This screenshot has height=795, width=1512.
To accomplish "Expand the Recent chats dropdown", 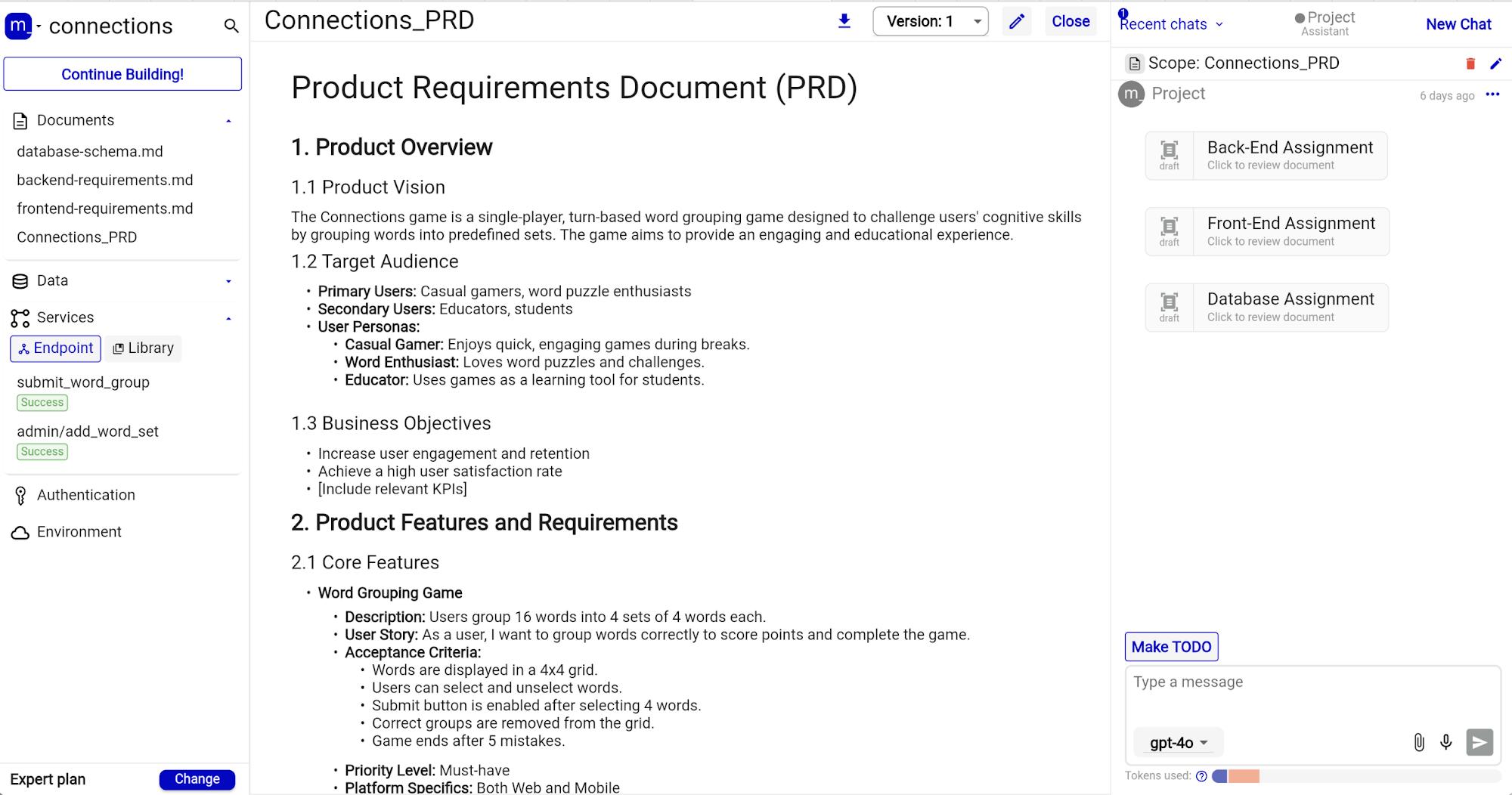I will pos(1171,24).
